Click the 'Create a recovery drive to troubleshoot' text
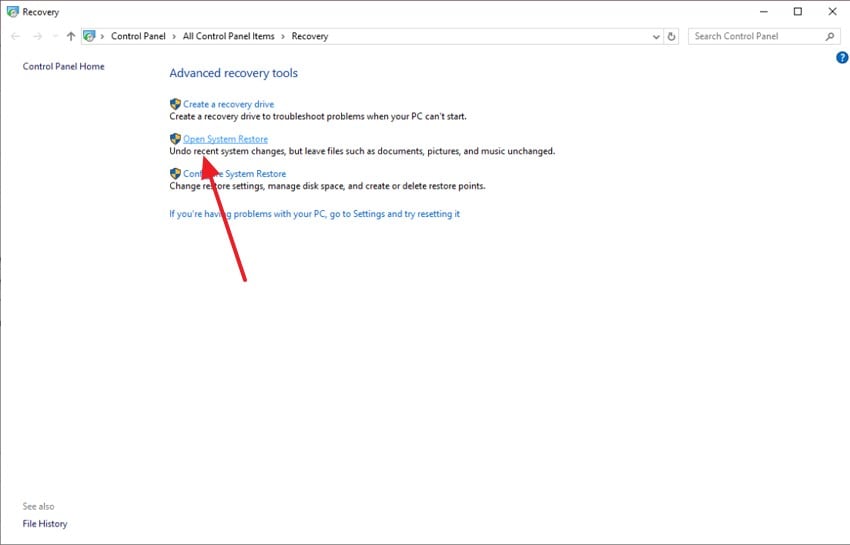850x545 pixels. pyautogui.click(x=318, y=116)
